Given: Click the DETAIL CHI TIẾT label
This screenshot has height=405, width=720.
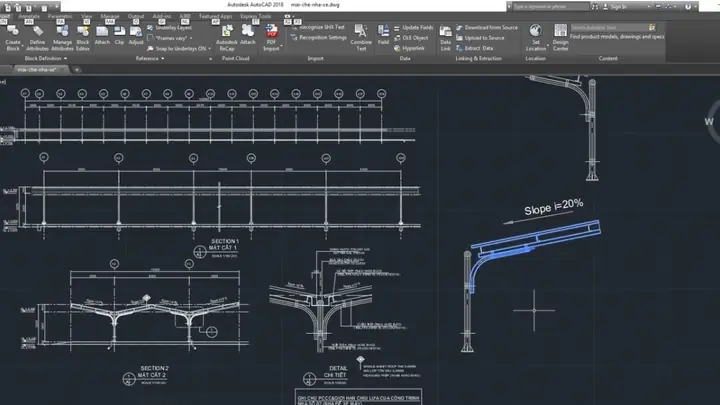Looking at the screenshot, I should click(338, 371).
